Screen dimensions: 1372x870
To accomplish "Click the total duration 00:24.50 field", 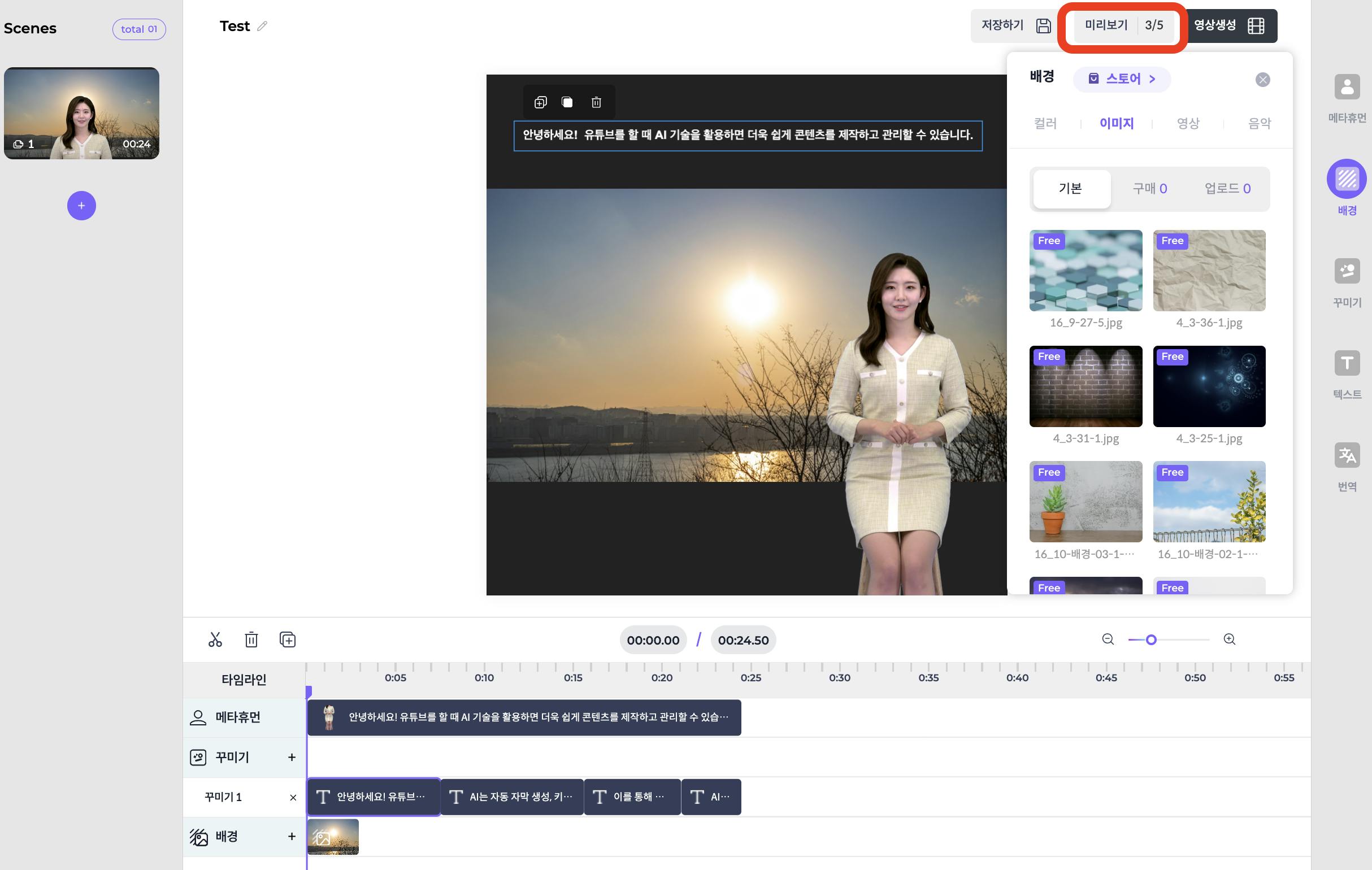I will pos(743,641).
